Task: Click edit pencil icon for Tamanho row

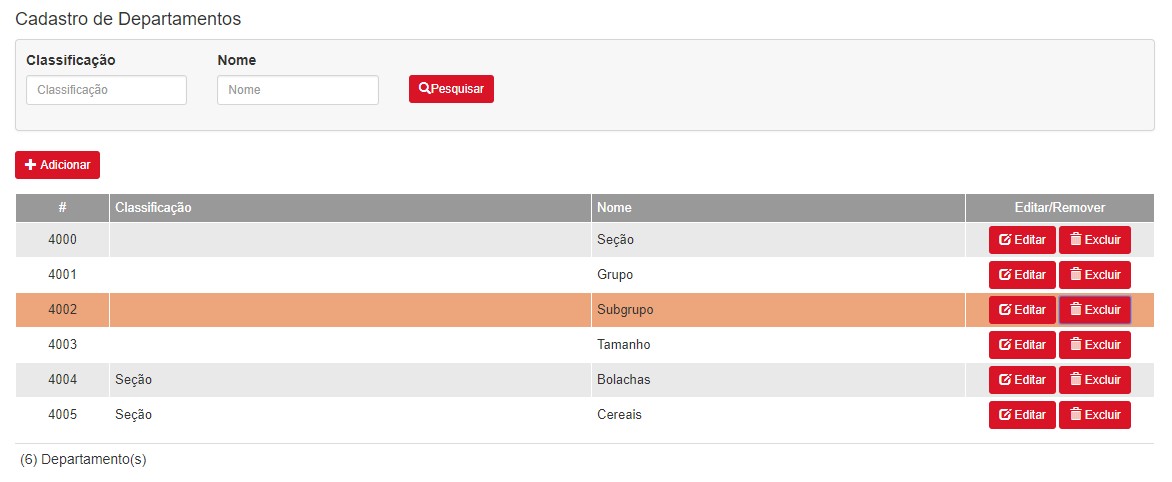Action: click(x=1005, y=345)
